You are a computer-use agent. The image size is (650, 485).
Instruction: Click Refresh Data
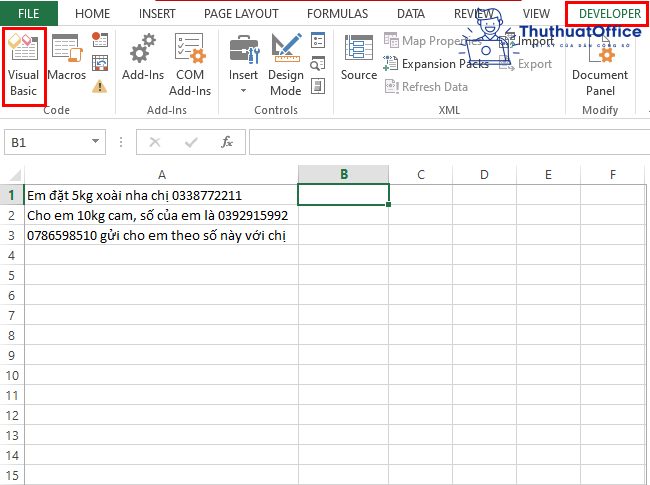tap(426, 87)
